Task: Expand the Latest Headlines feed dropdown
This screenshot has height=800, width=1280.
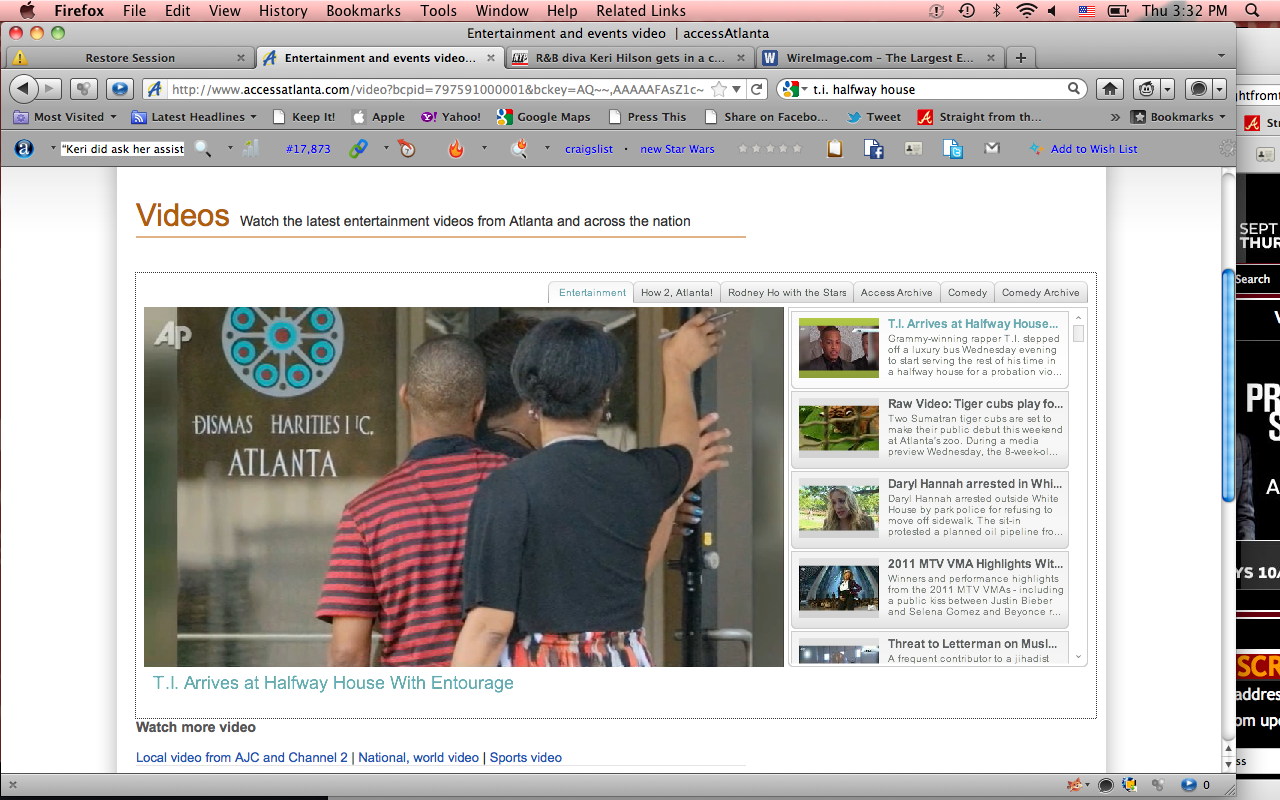Action: click(194, 117)
